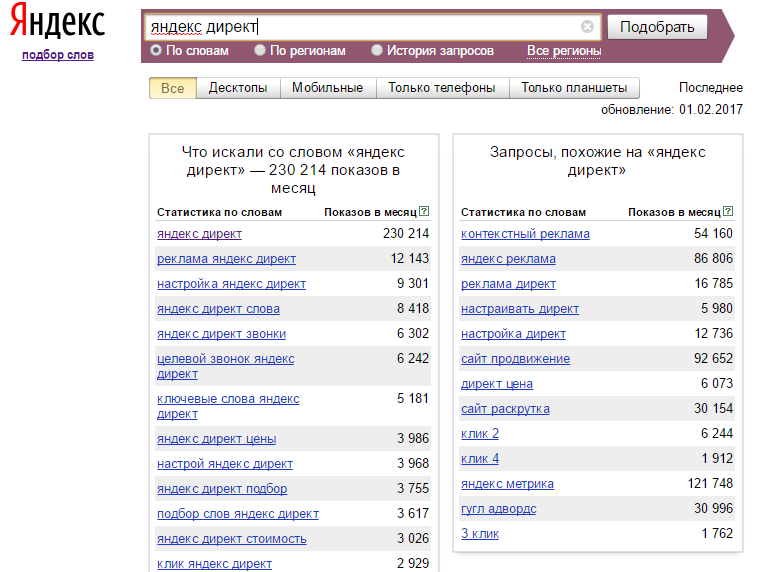Open 'ключевые слова яндекс директ' link

coord(228,406)
